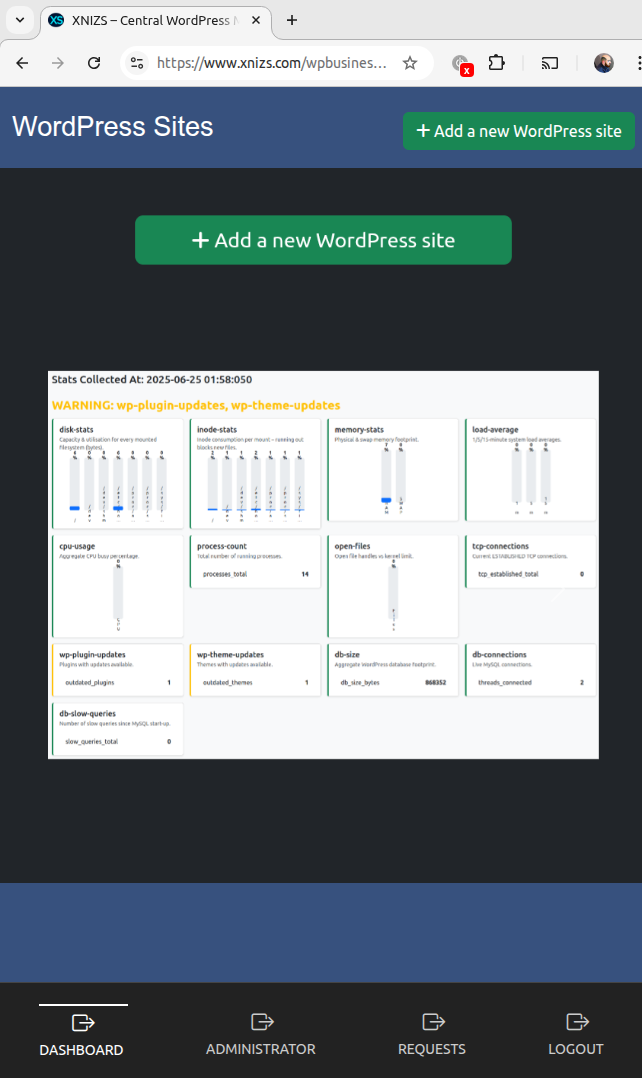Viewport: 642px width, 1078px height.
Task: Bookmark this page with the star icon
Action: 410,63
